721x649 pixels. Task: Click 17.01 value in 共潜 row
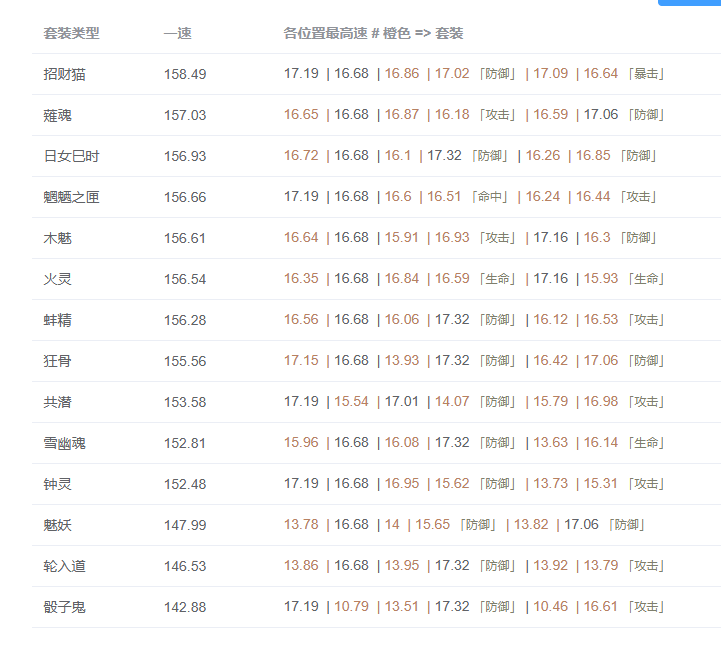tap(402, 401)
